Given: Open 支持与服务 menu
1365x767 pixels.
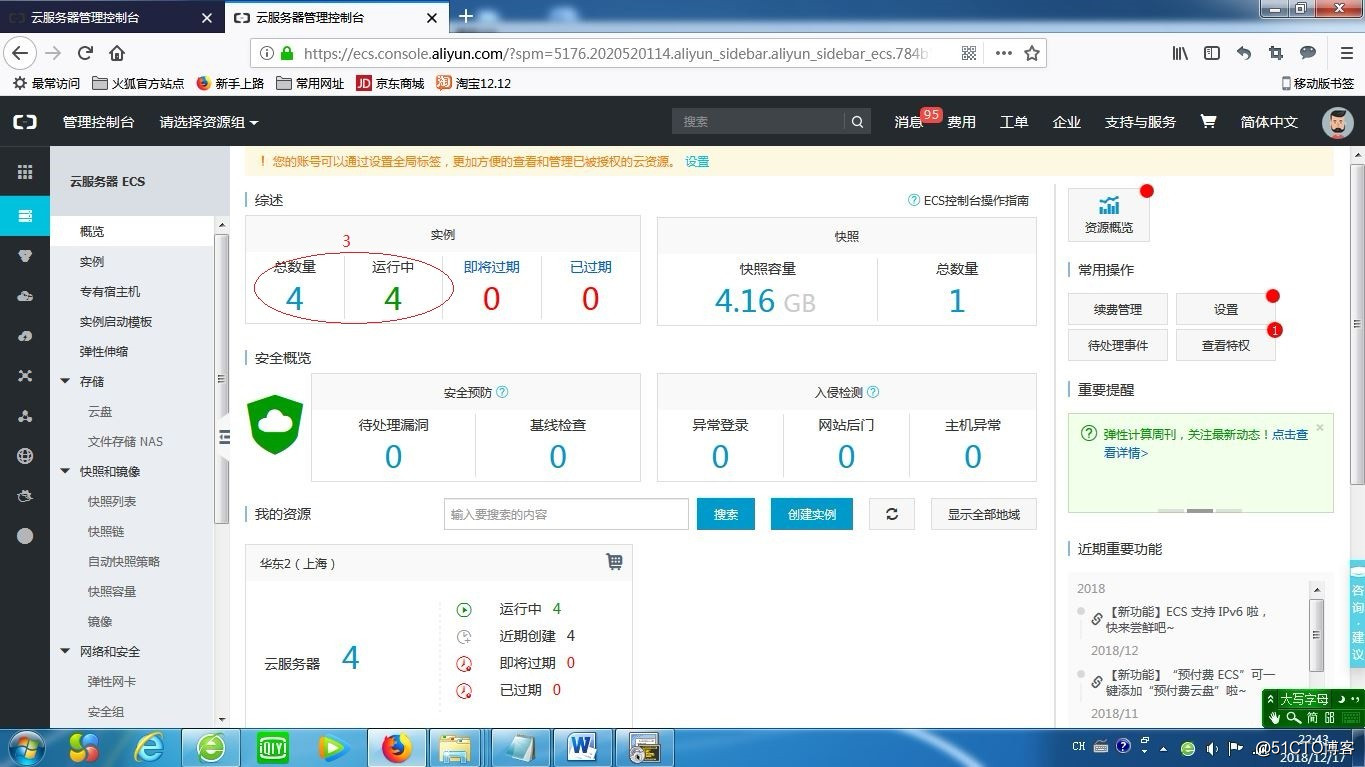Looking at the screenshot, I should [x=1140, y=122].
